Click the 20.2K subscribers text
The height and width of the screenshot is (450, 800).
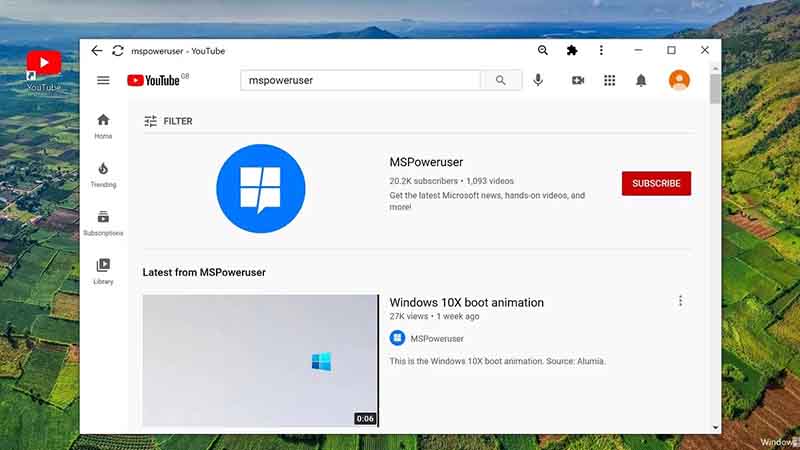[423, 181]
